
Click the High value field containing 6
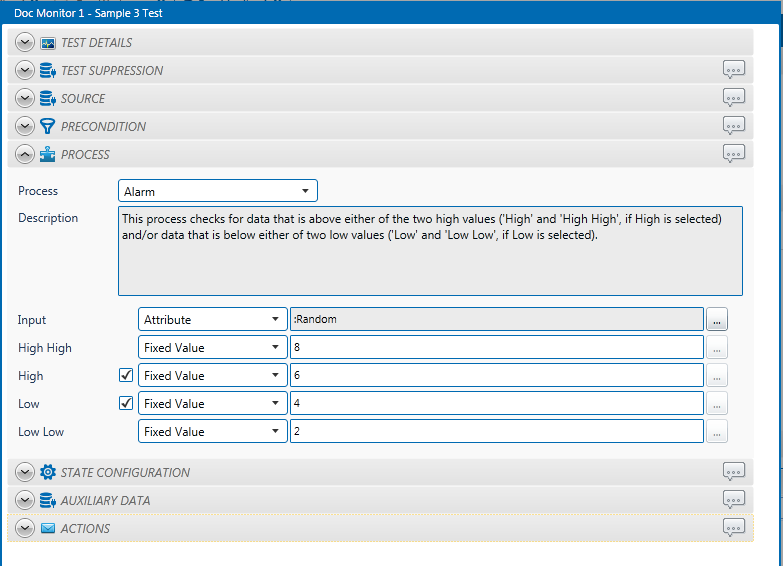coord(496,376)
